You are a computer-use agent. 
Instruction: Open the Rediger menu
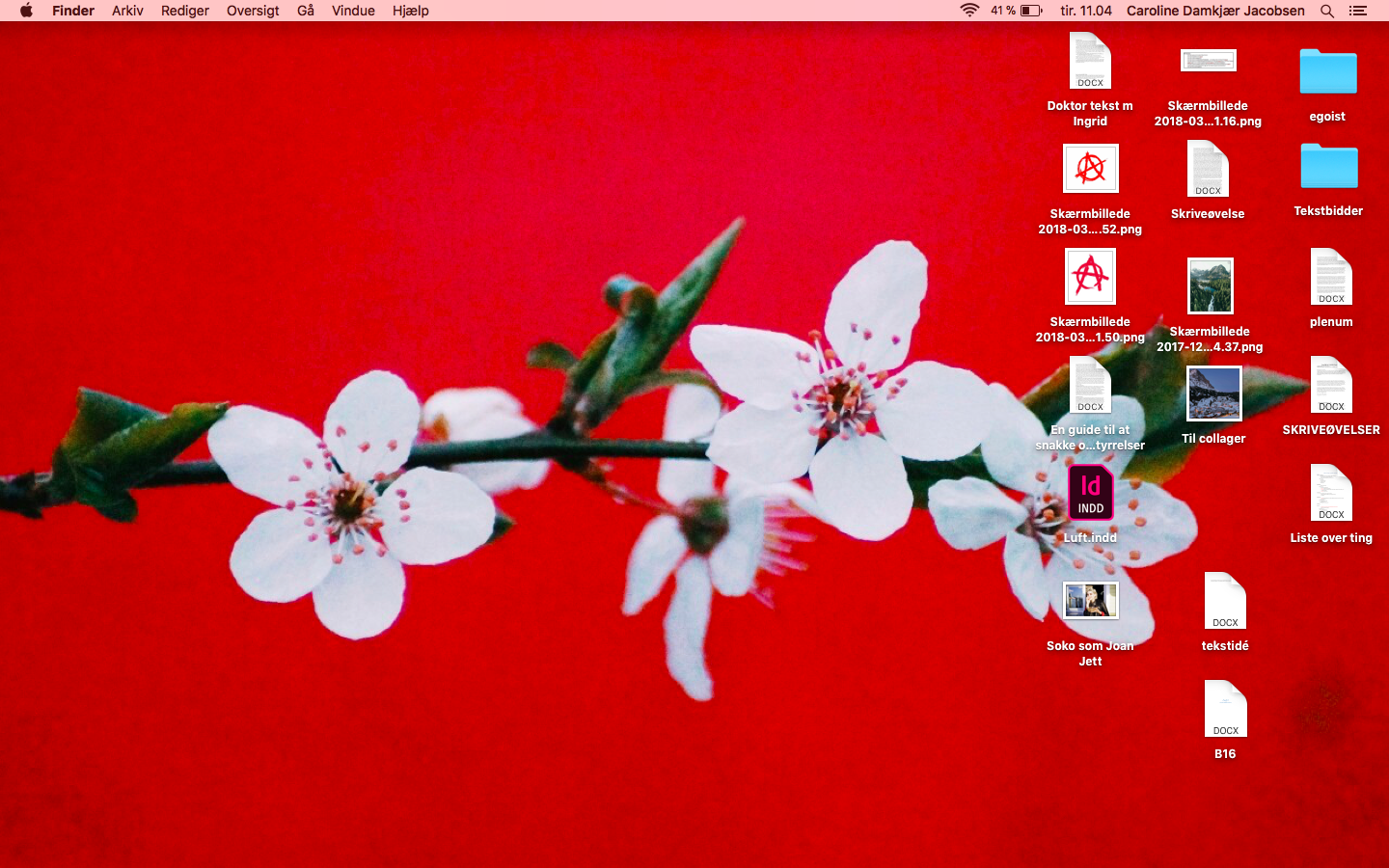pyautogui.click(x=185, y=11)
